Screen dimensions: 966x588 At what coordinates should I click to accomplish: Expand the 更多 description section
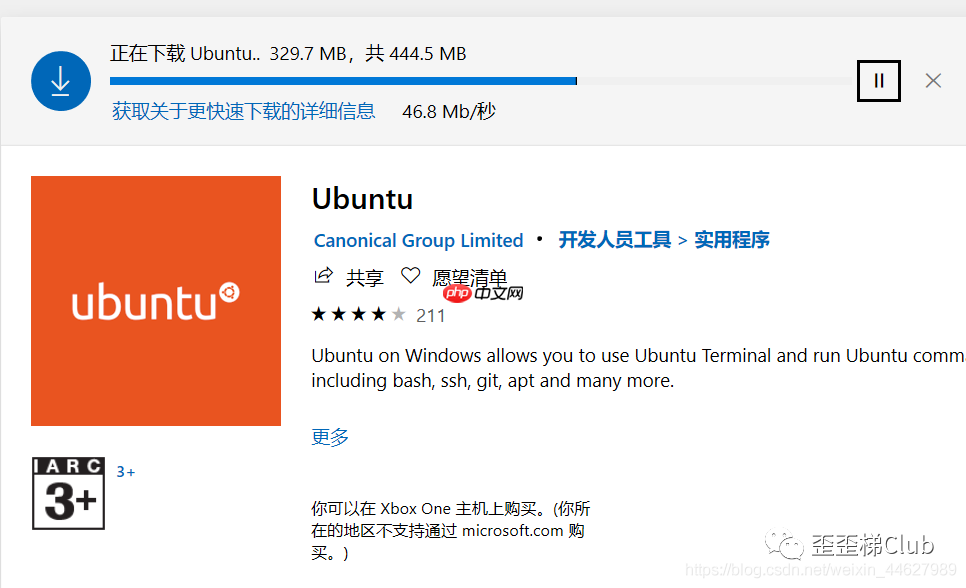point(329,437)
